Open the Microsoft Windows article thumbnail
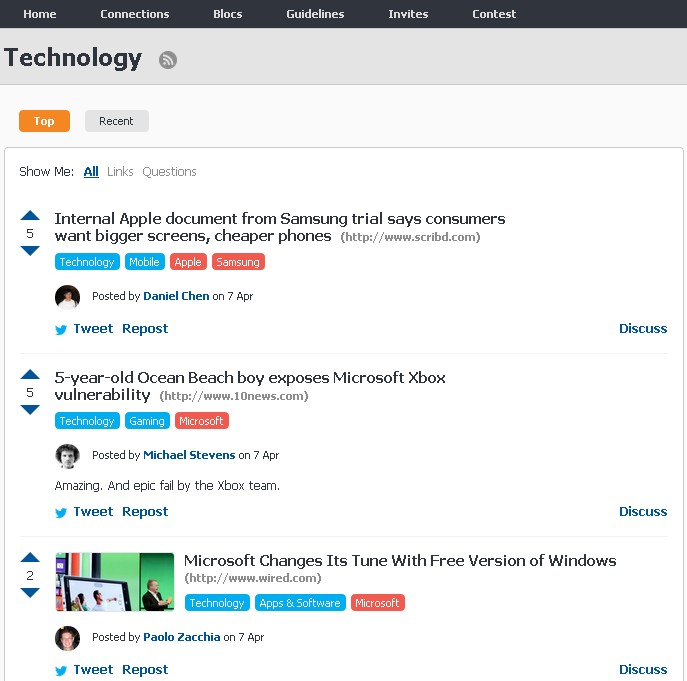 pos(115,582)
